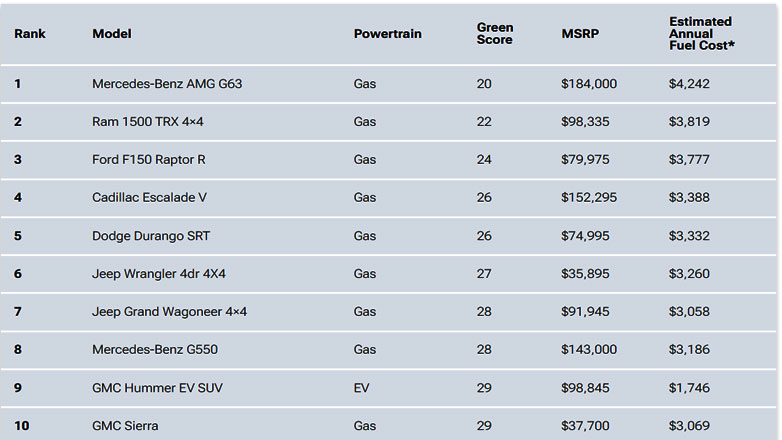
Task: Click the Mercedes-Benz G550 model name
Action: point(155,350)
